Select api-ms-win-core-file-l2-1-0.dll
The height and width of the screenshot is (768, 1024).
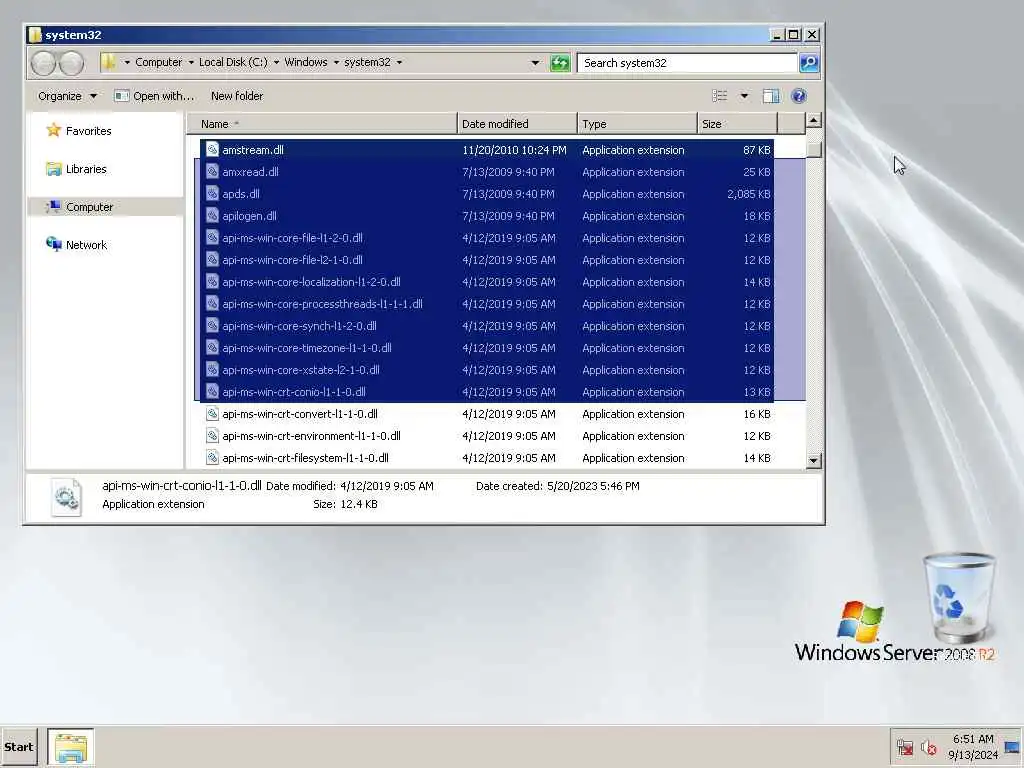(293, 260)
